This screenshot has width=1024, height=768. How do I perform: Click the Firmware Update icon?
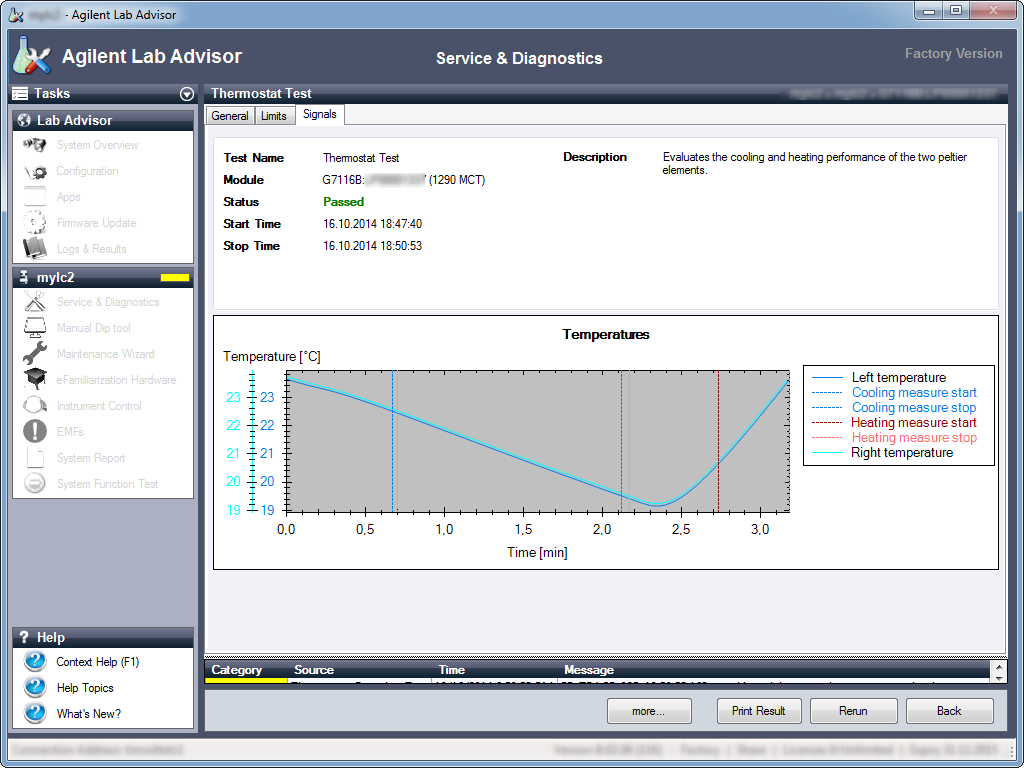(x=35, y=223)
